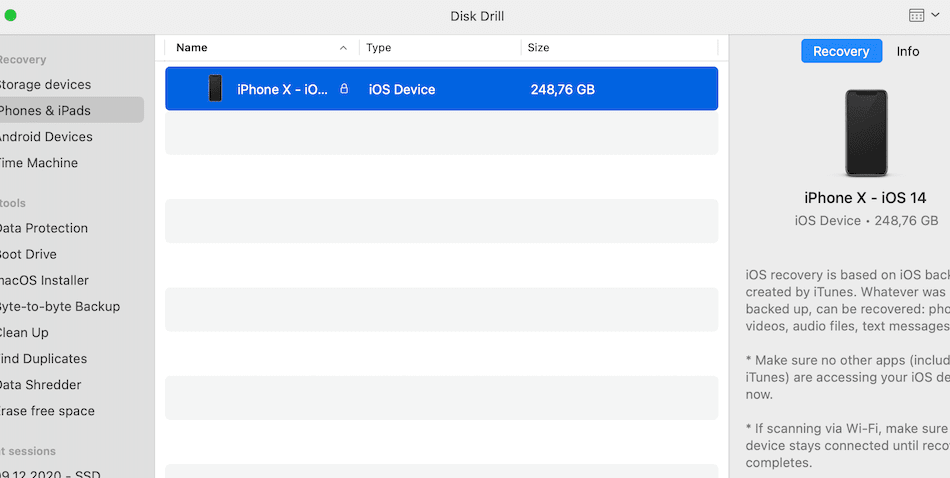
Task: Click the iOS Device type cell
Action: [x=402, y=90]
